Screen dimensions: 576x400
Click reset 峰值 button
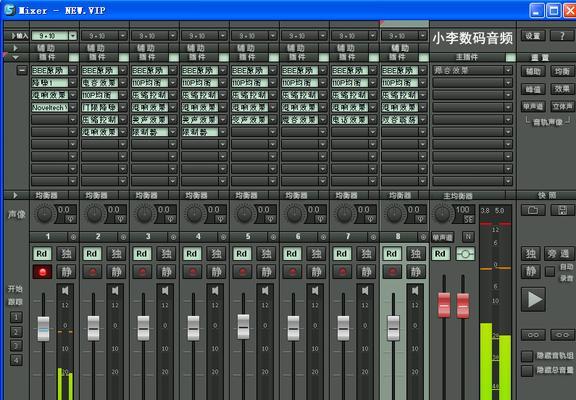click(x=533, y=89)
